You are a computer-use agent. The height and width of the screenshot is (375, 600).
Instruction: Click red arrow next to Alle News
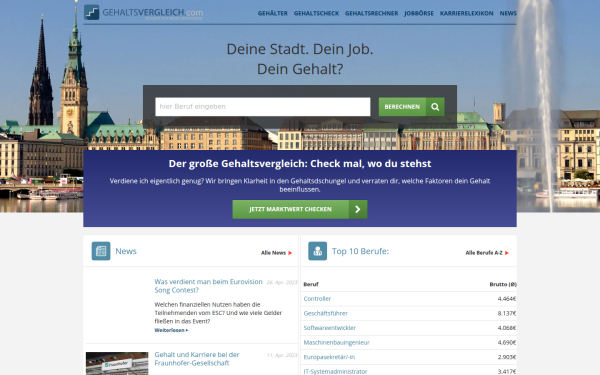click(x=290, y=253)
